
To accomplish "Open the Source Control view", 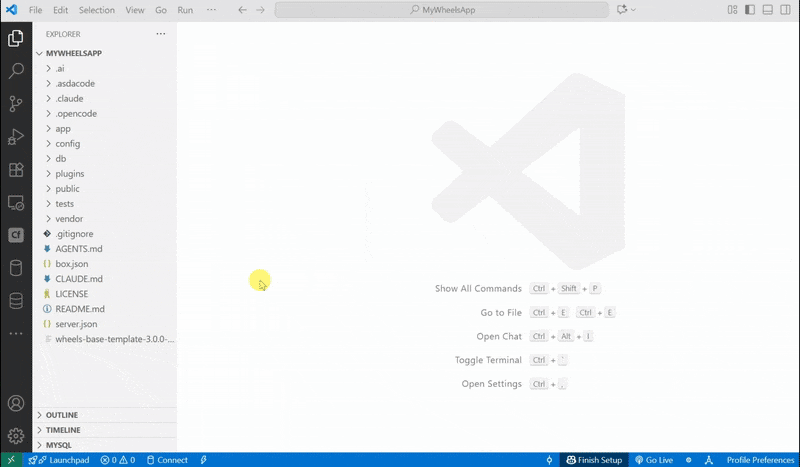I will tap(16, 104).
